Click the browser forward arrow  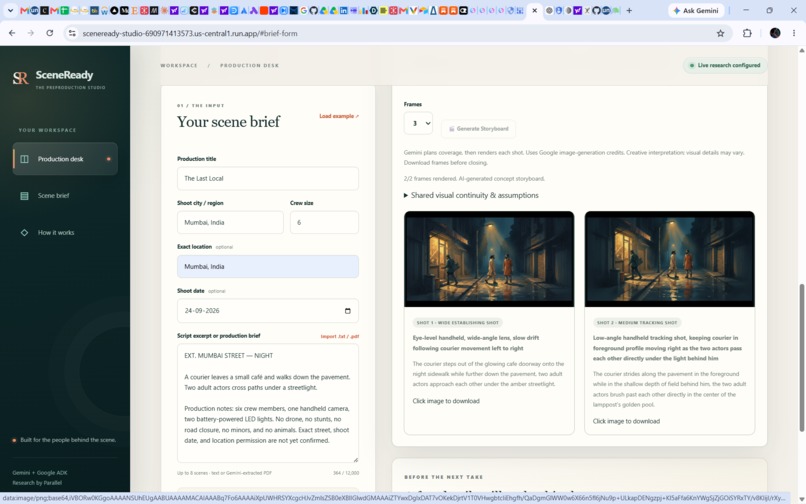click(x=31, y=33)
